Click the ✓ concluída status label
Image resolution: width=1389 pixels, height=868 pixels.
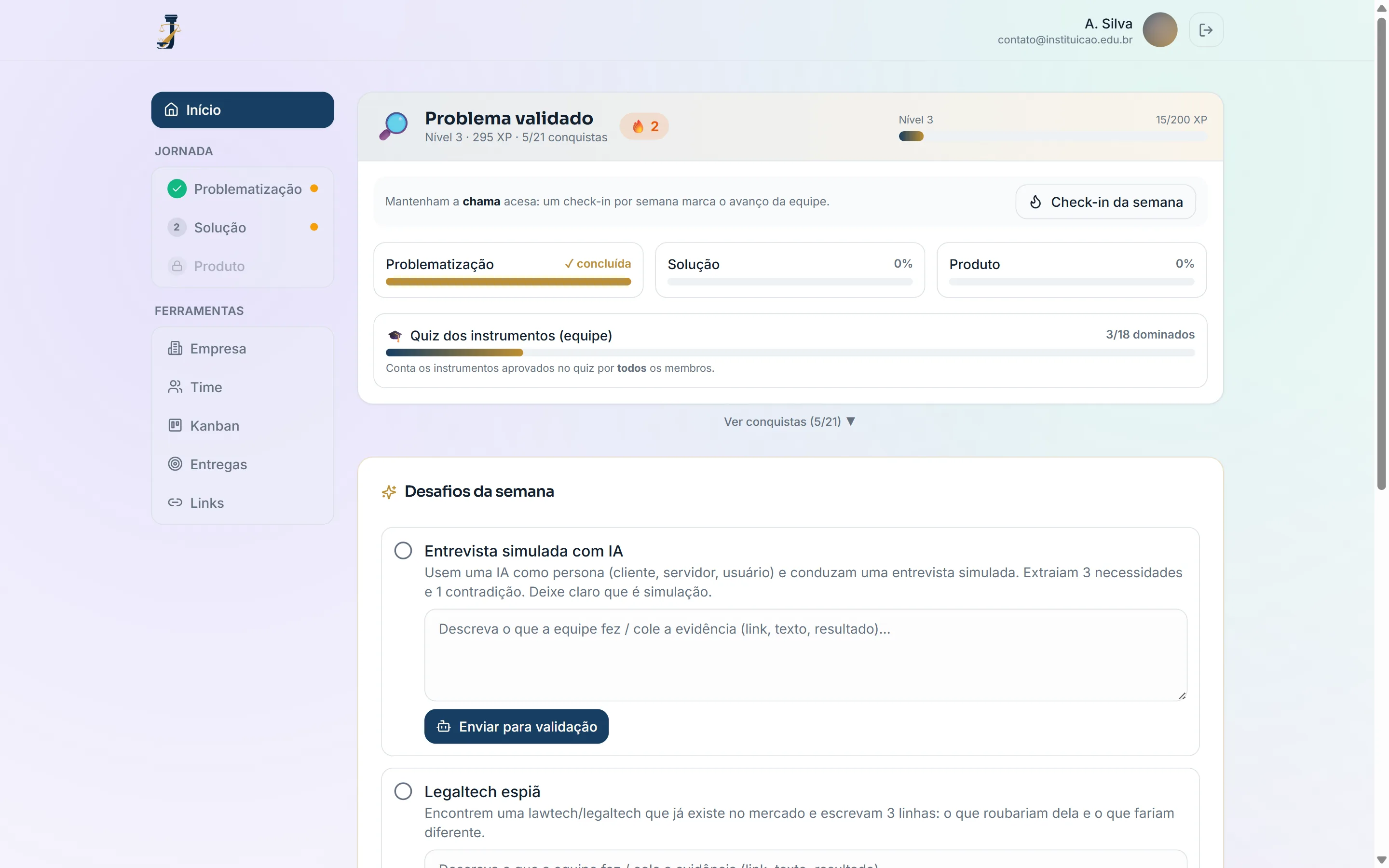point(598,263)
